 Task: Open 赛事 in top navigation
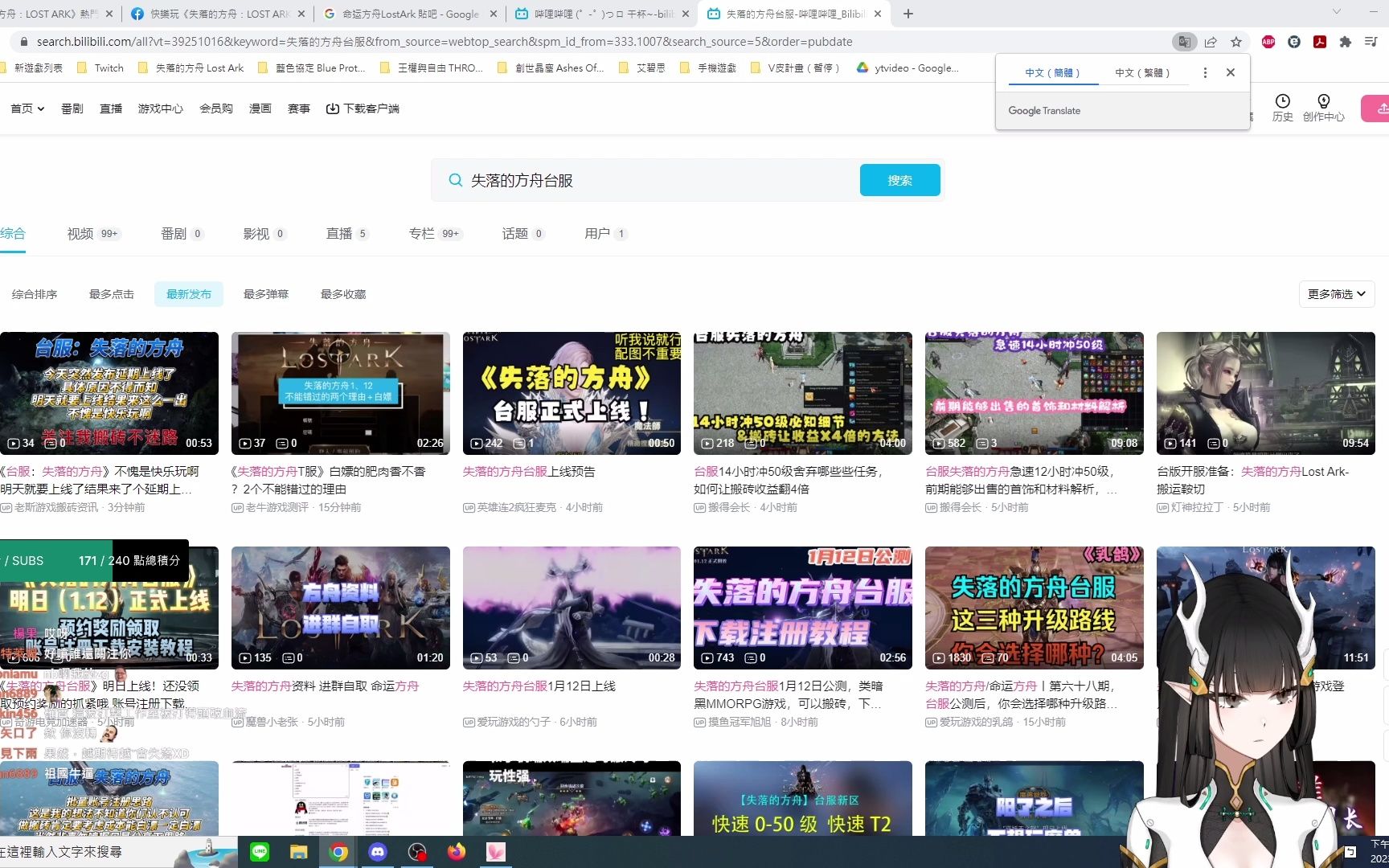pos(299,108)
